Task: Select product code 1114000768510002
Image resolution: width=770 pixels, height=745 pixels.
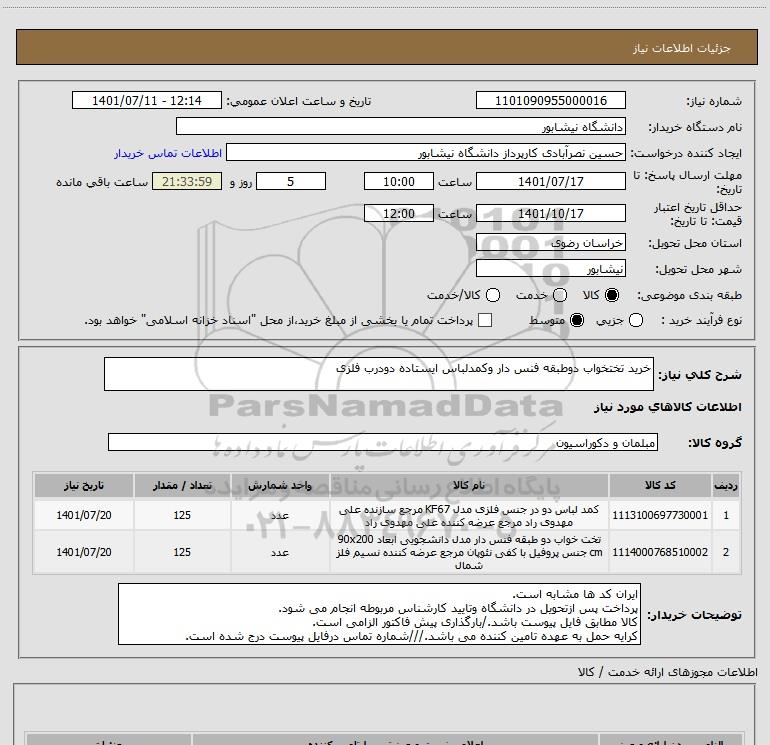Action: 660,552
